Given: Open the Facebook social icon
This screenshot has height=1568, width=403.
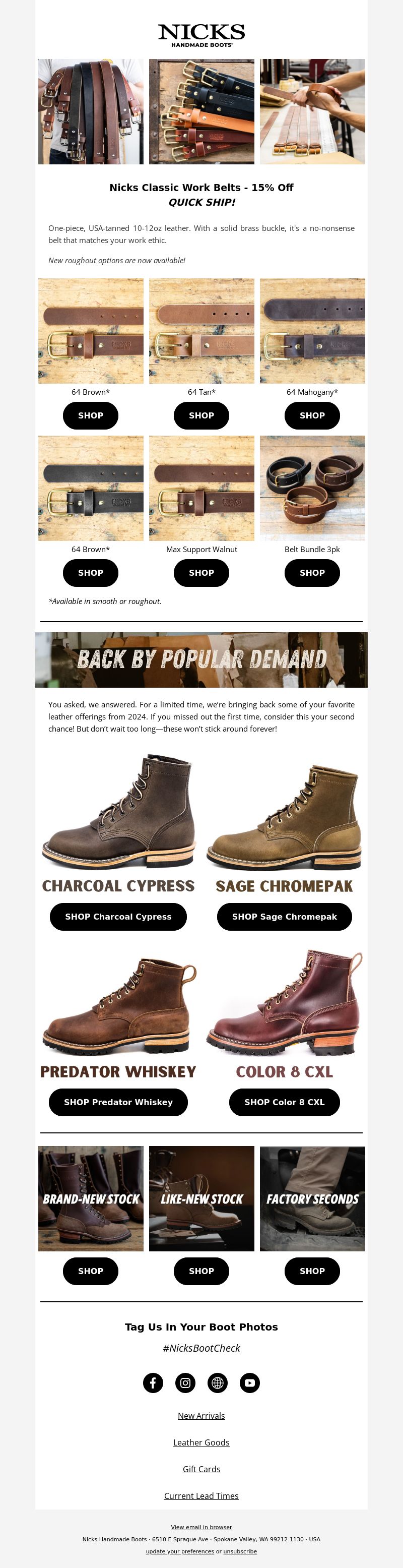Looking at the screenshot, I should [153, 1382].
